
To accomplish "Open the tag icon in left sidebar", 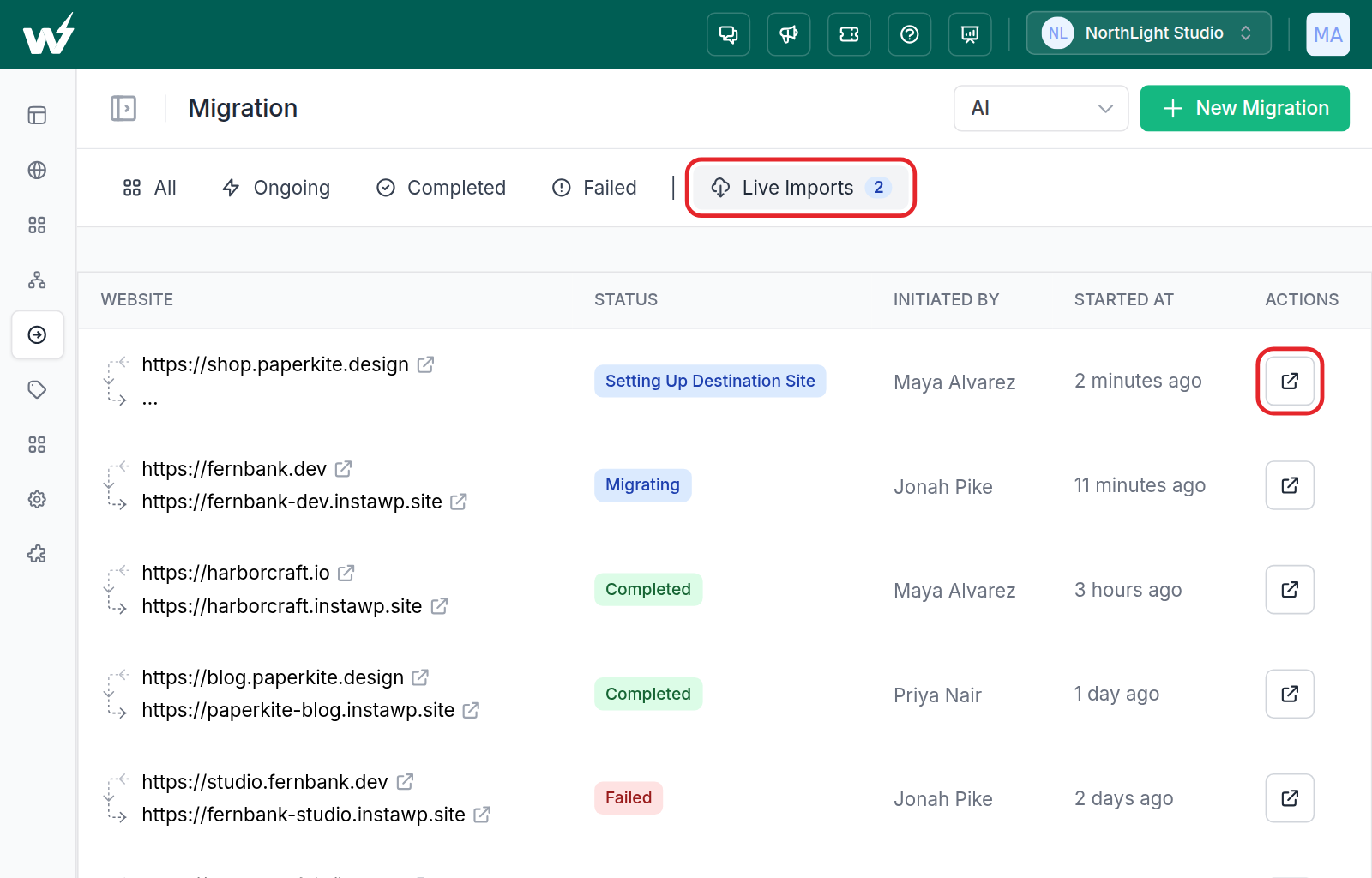I will 37,390.
